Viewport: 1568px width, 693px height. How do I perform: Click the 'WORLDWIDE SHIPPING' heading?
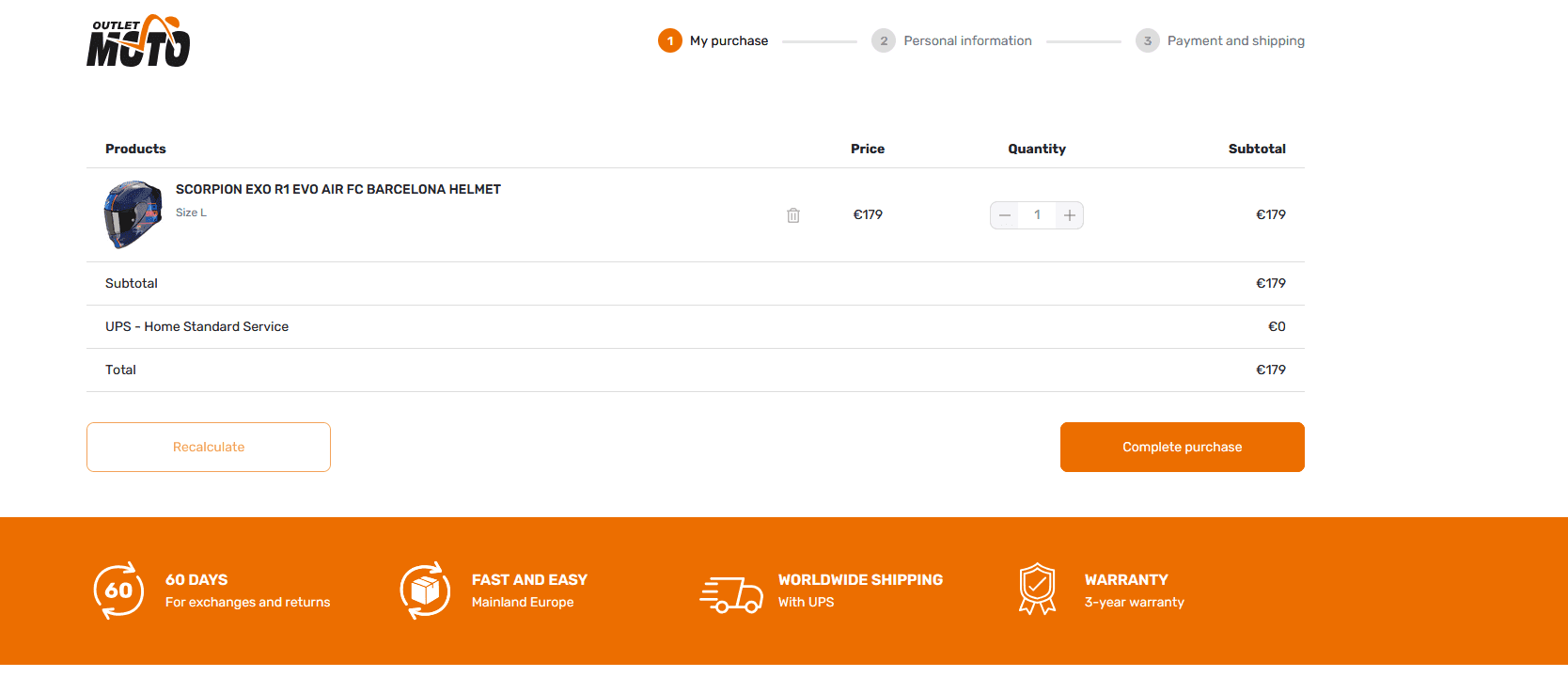860,580
